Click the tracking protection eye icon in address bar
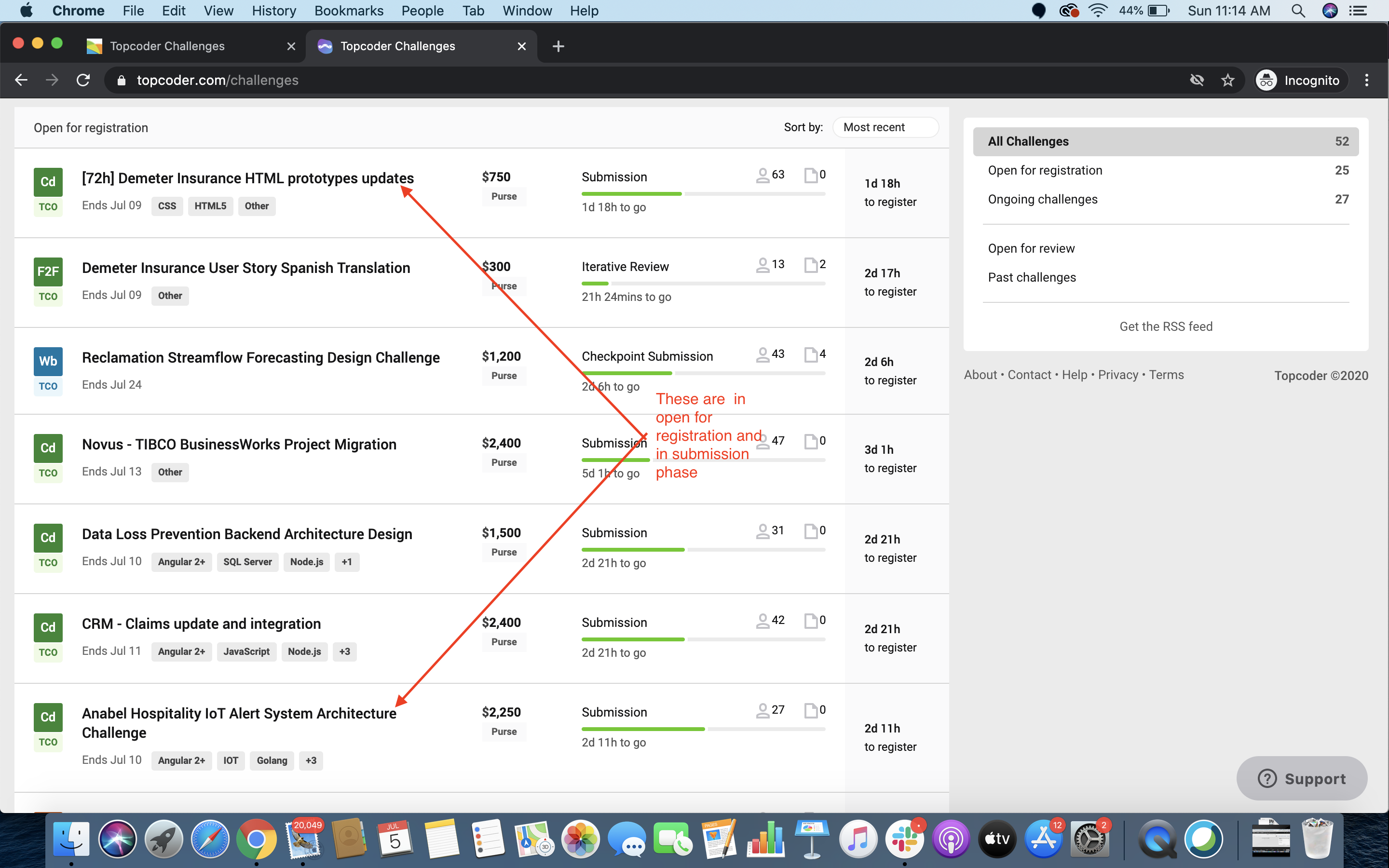 point(1197,81)
